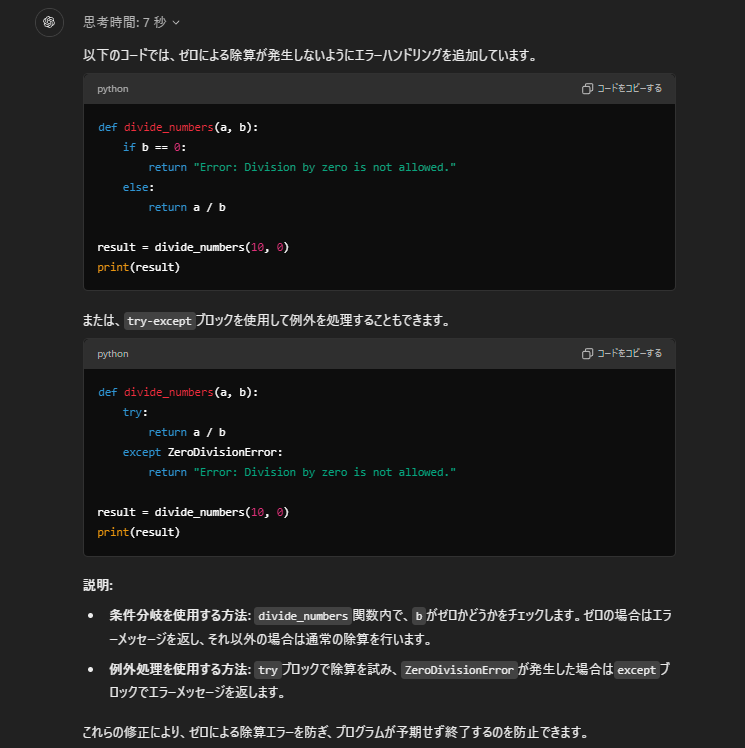Select the inline ZeroDivisionError code tag
This screenshot has height=748, width=745.
coord(458,671)
